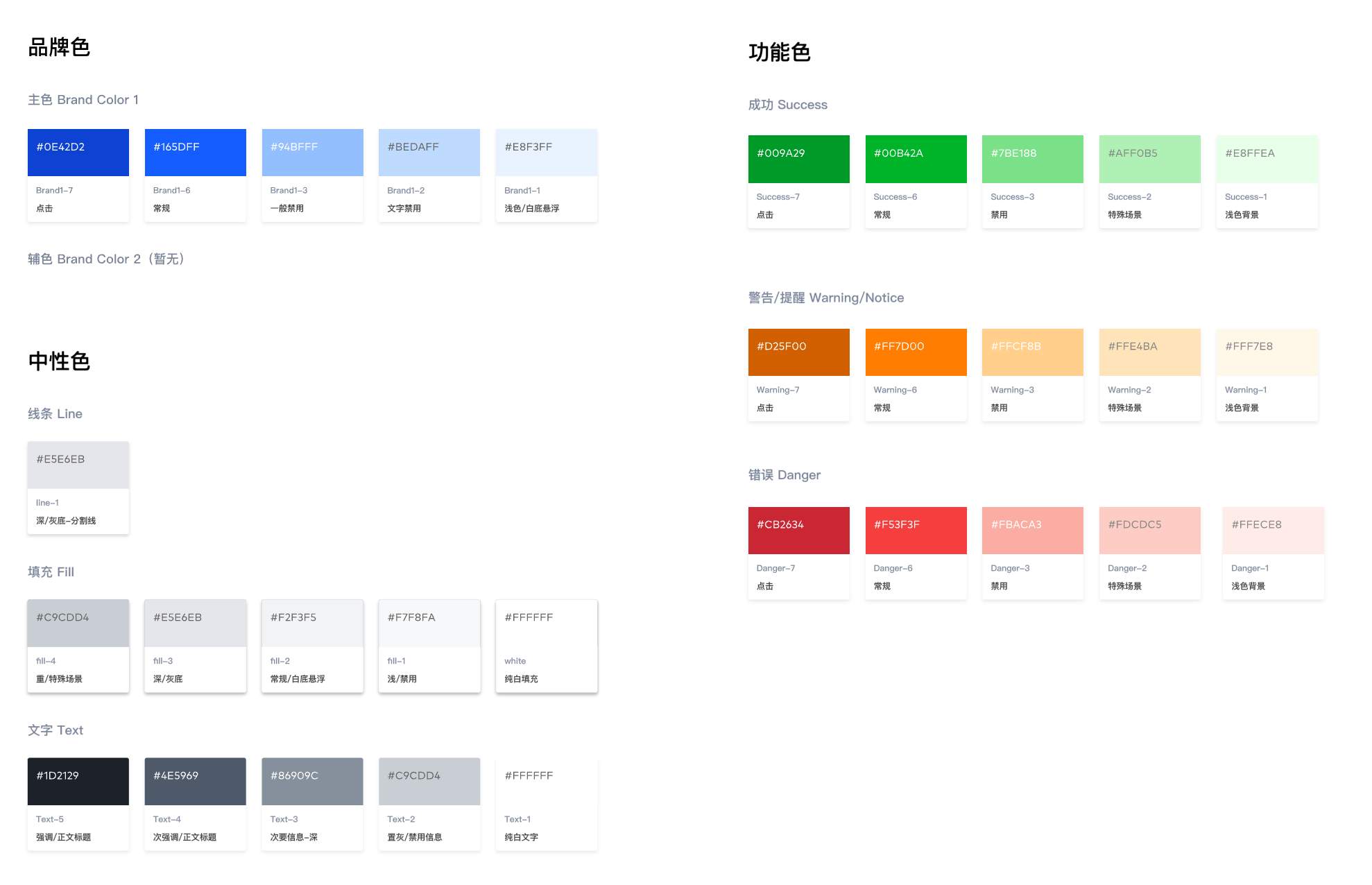Image resolution: width=1372 pixels, height=885 pixels.
Task: Click the 纯白文字 label
Action: pyautogui.click(x=522, y=837)
